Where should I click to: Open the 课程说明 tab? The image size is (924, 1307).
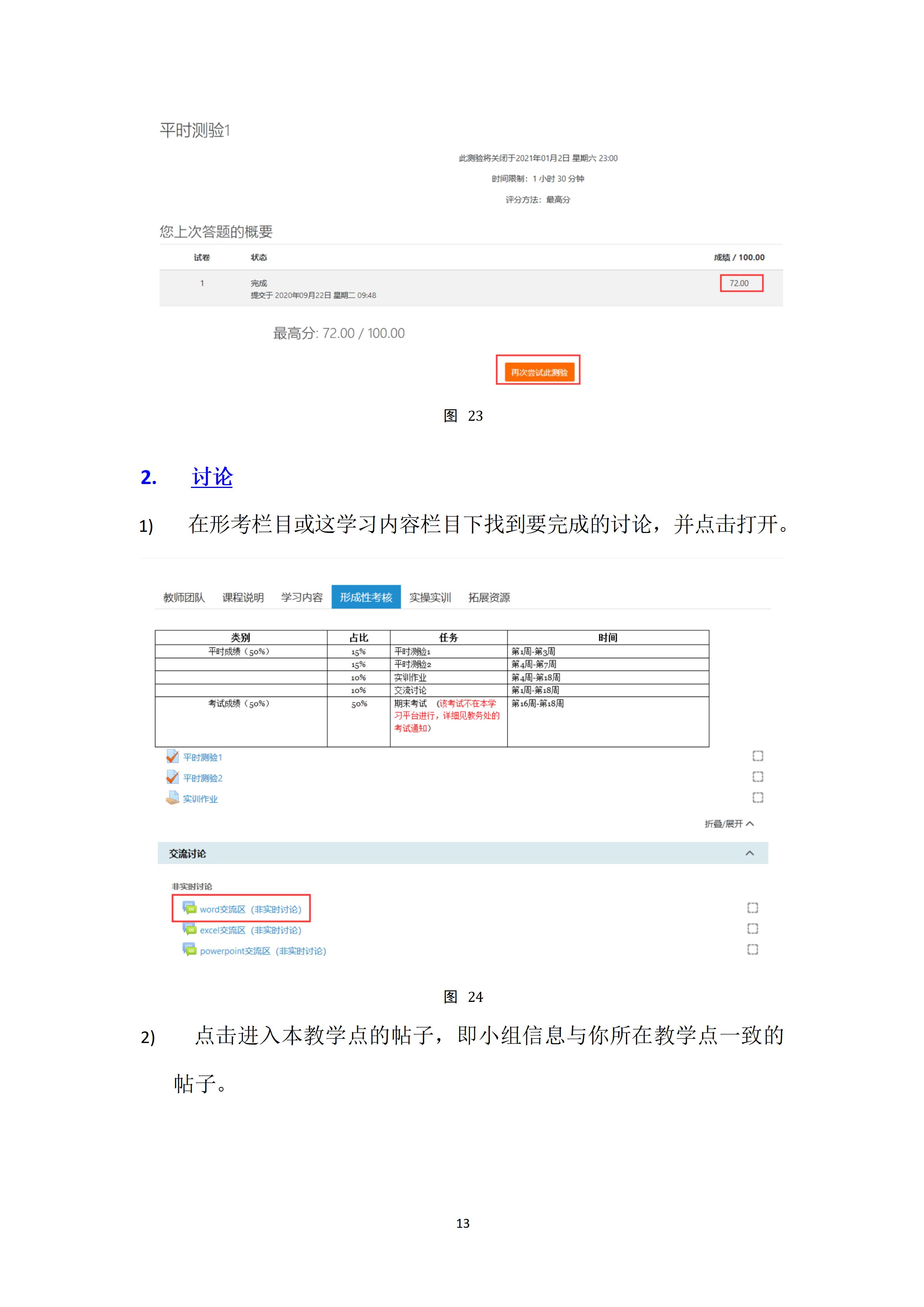point(243,597)
